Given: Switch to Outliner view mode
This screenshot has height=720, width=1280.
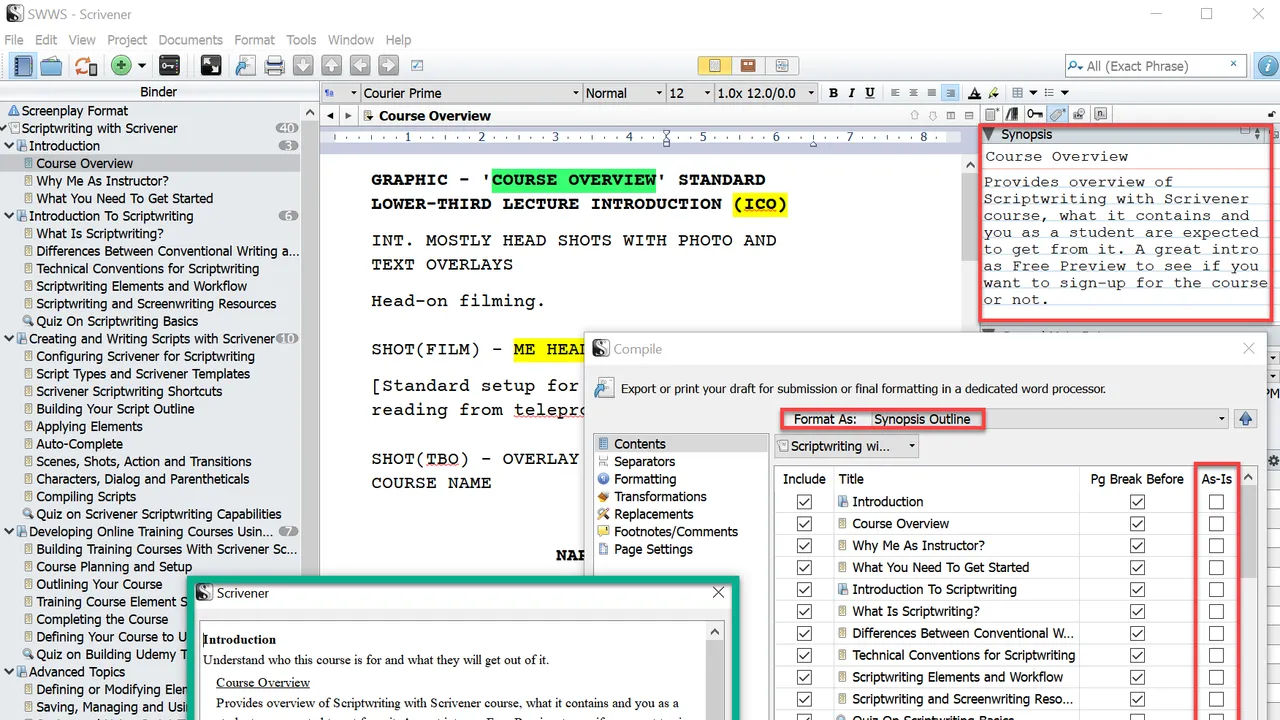Looking at the screenshot, I should point(781,66).
